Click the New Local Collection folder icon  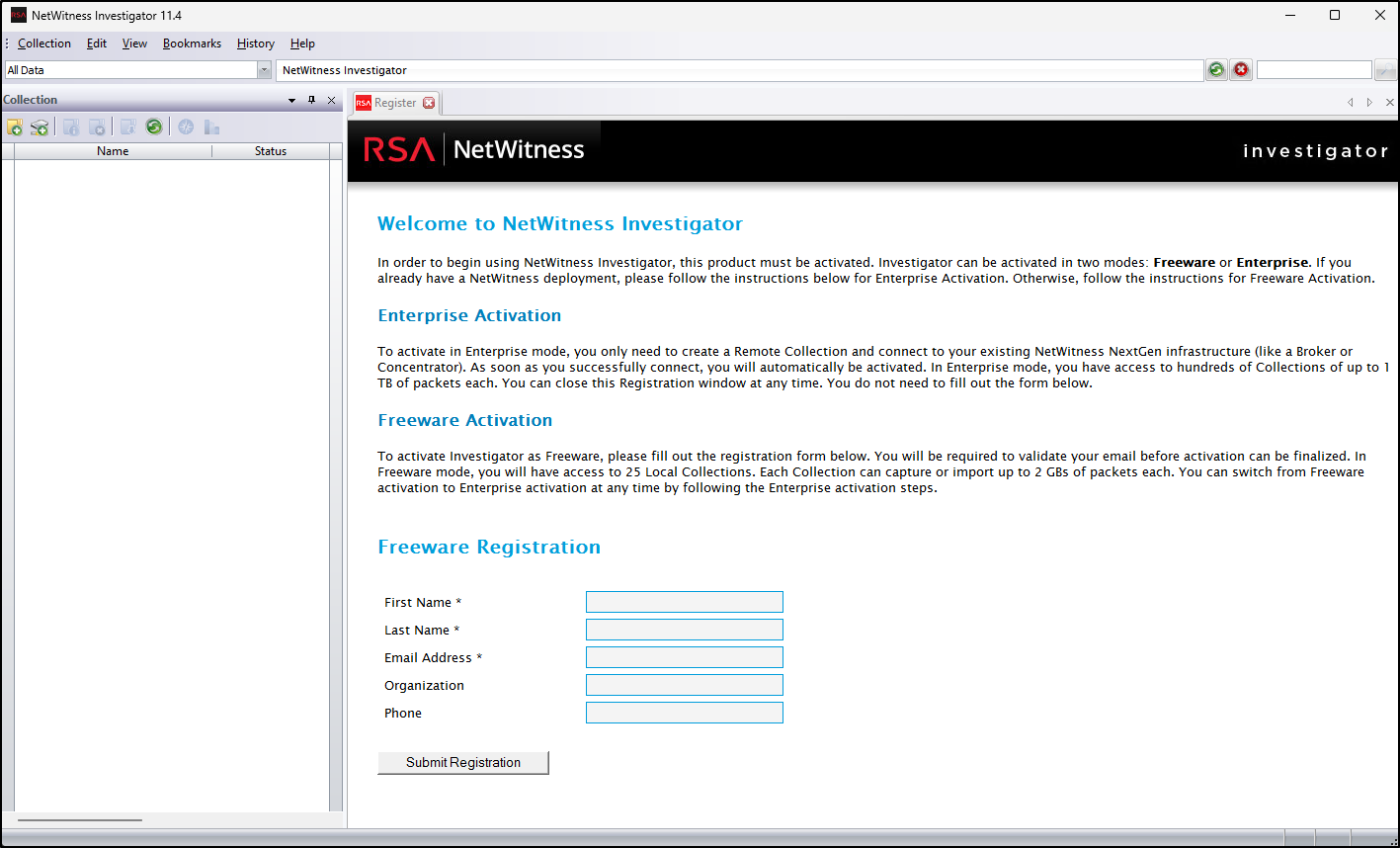[x=15, y=127]
